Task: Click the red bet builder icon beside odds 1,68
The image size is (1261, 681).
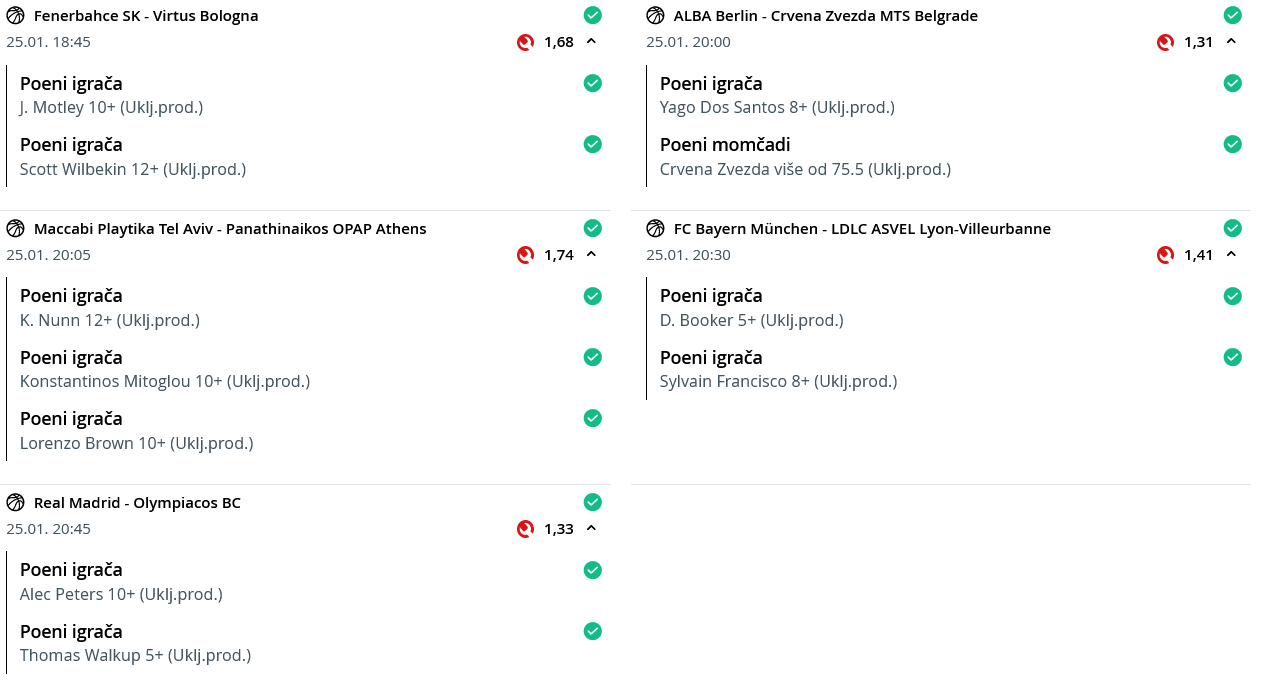Action: click(x=525, y=42)
